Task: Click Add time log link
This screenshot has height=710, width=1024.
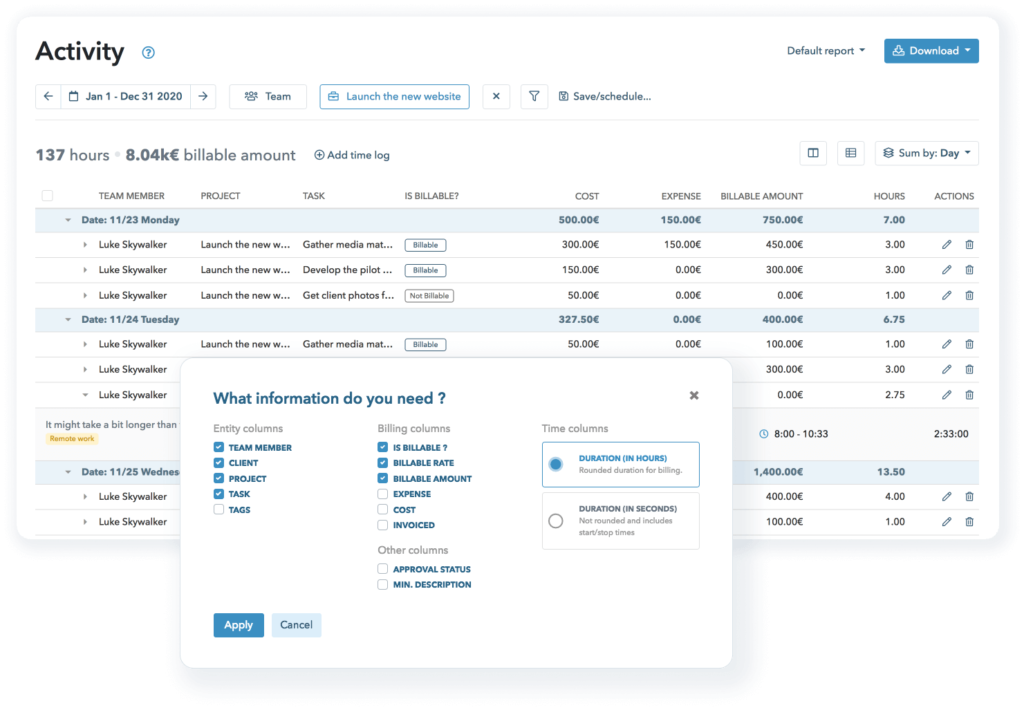Action: 352,155
